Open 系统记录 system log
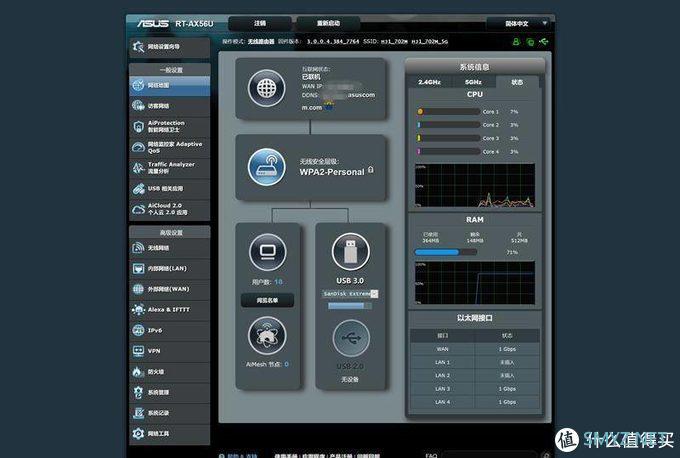 (170, 413)
